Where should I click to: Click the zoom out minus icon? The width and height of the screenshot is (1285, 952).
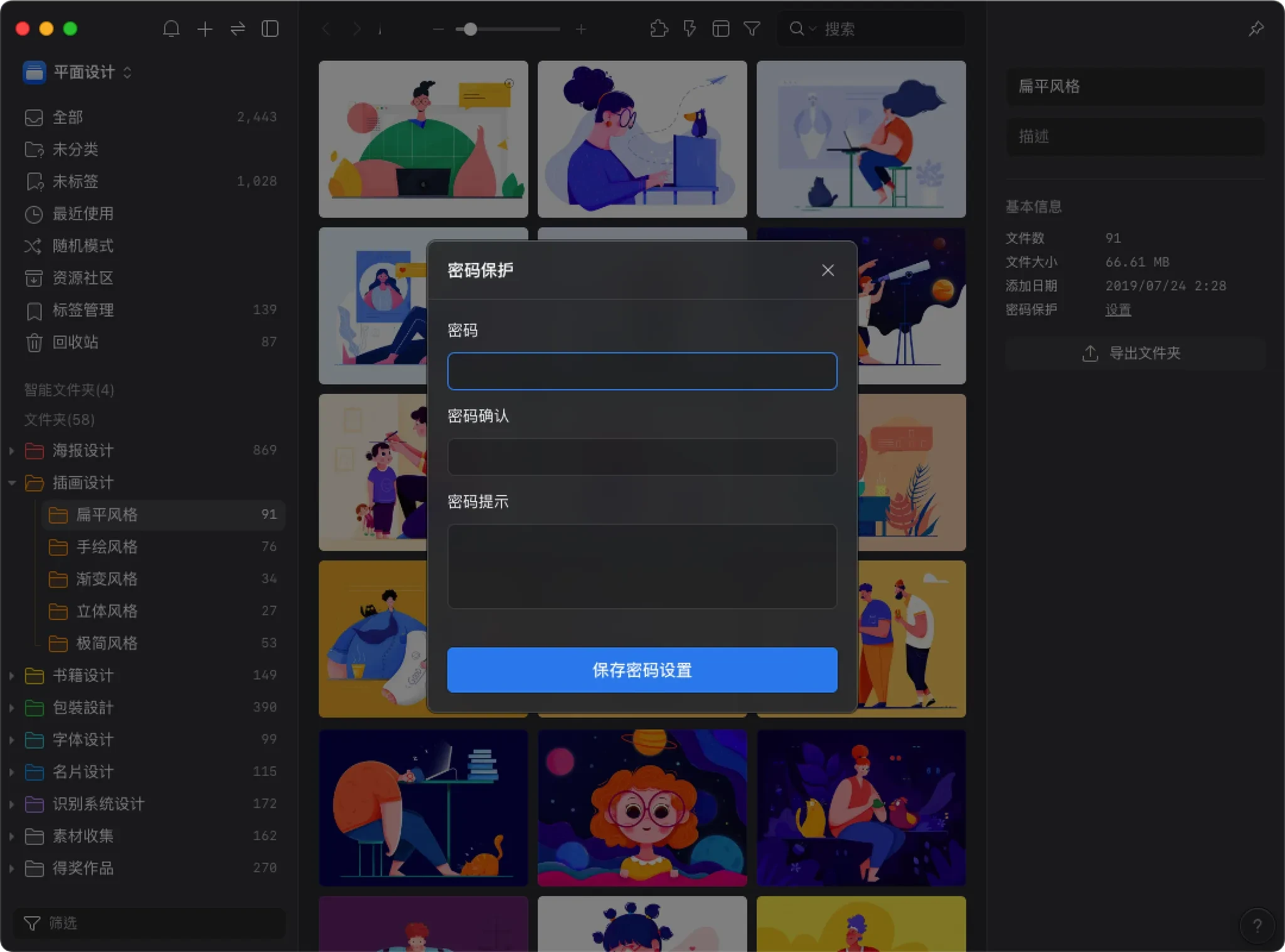[x=438, y=29]
